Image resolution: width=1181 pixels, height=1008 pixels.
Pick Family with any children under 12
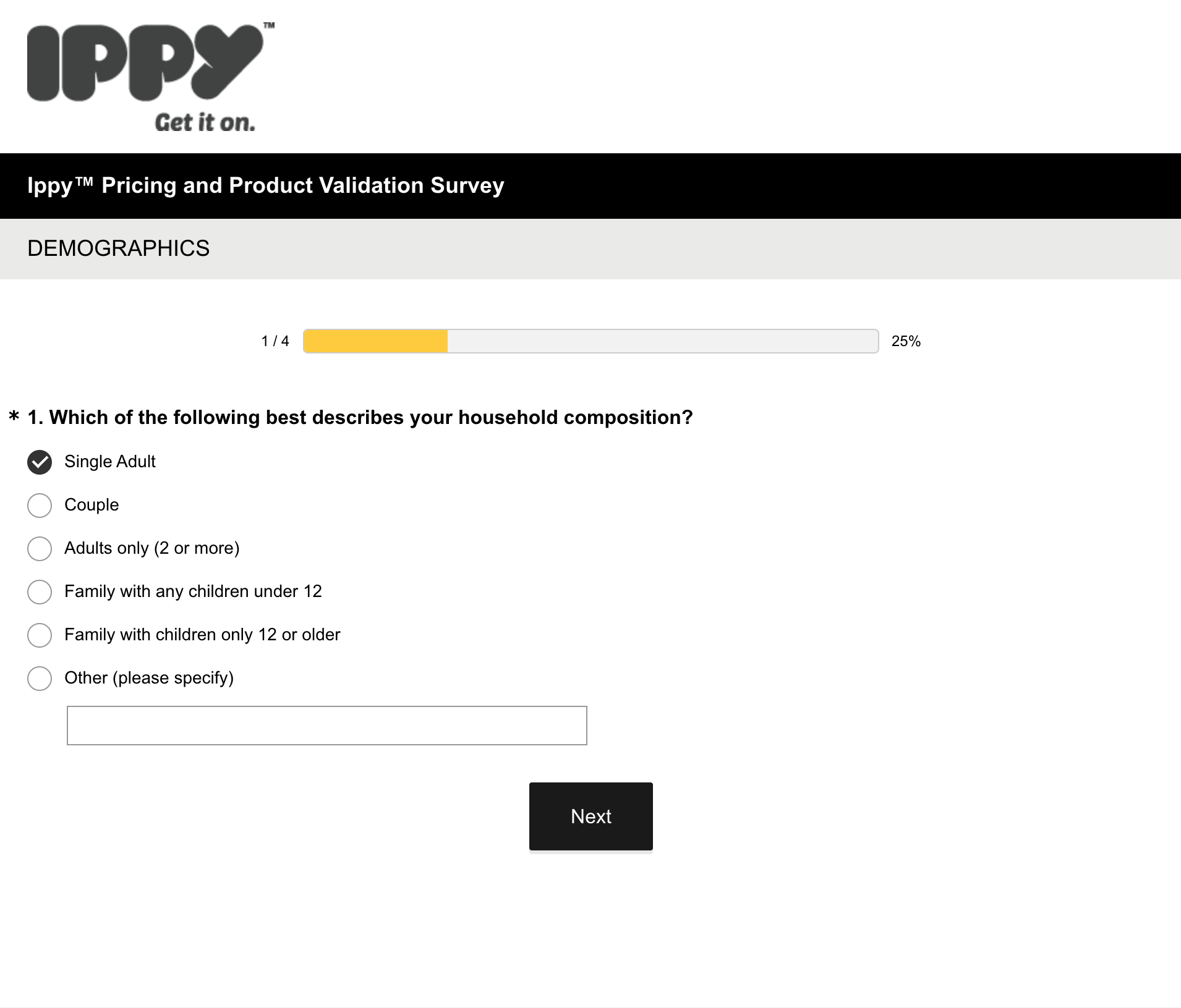tap(40, 592)
